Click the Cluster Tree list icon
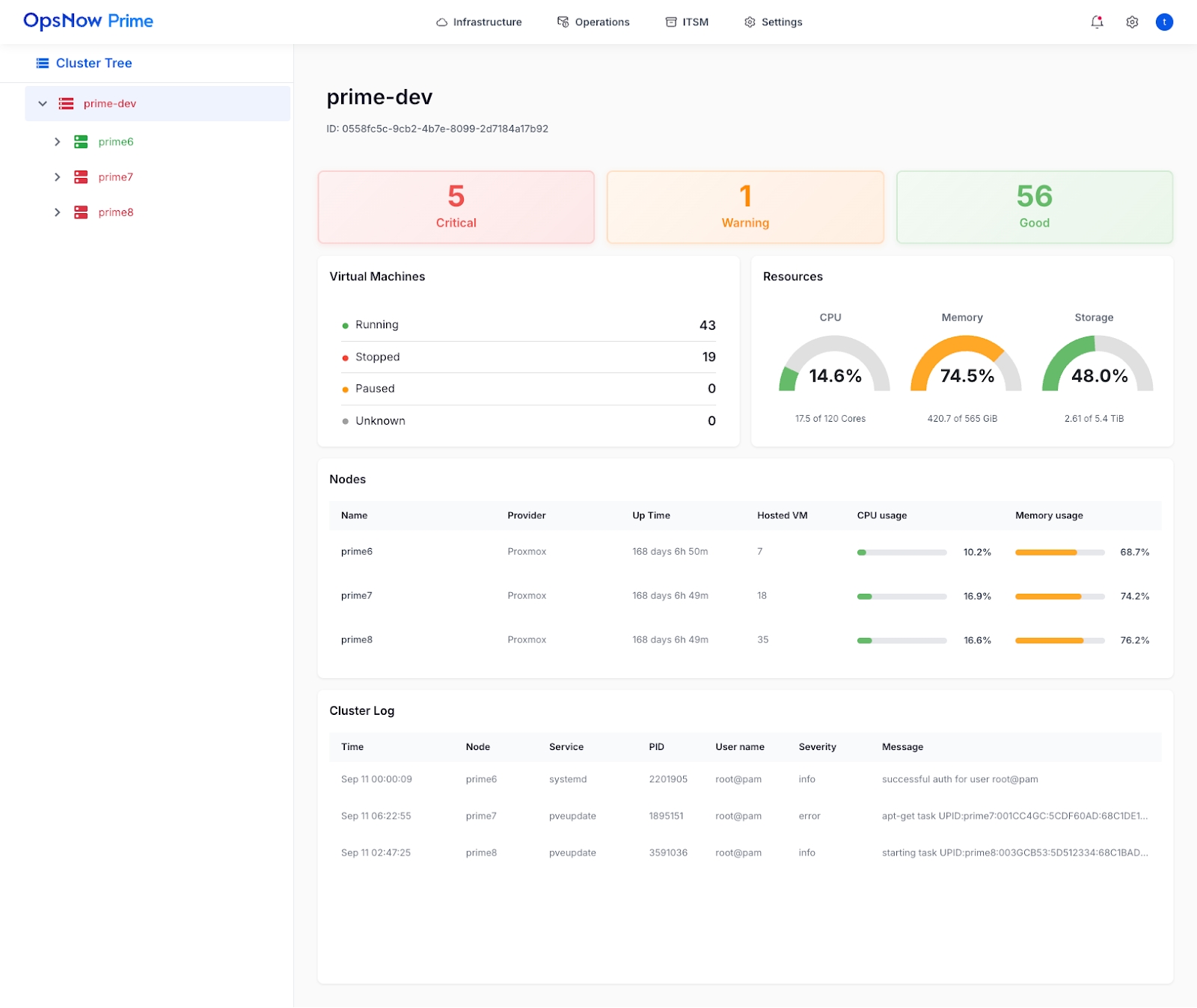Viewport: 1197px width, 1008px height. [x=43, y=64]
